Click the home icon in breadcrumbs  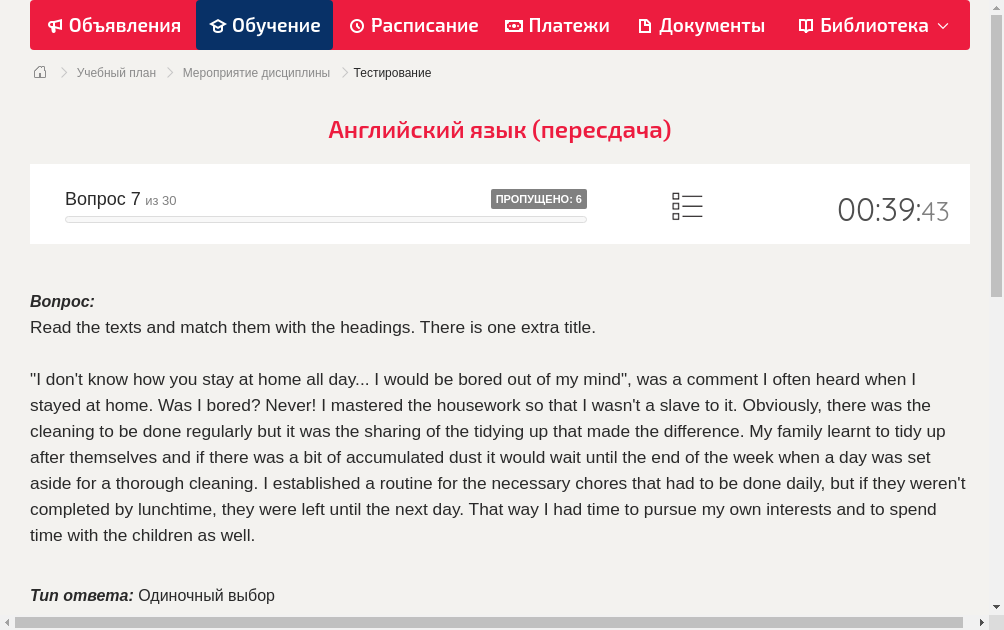(x=40, y=72)
